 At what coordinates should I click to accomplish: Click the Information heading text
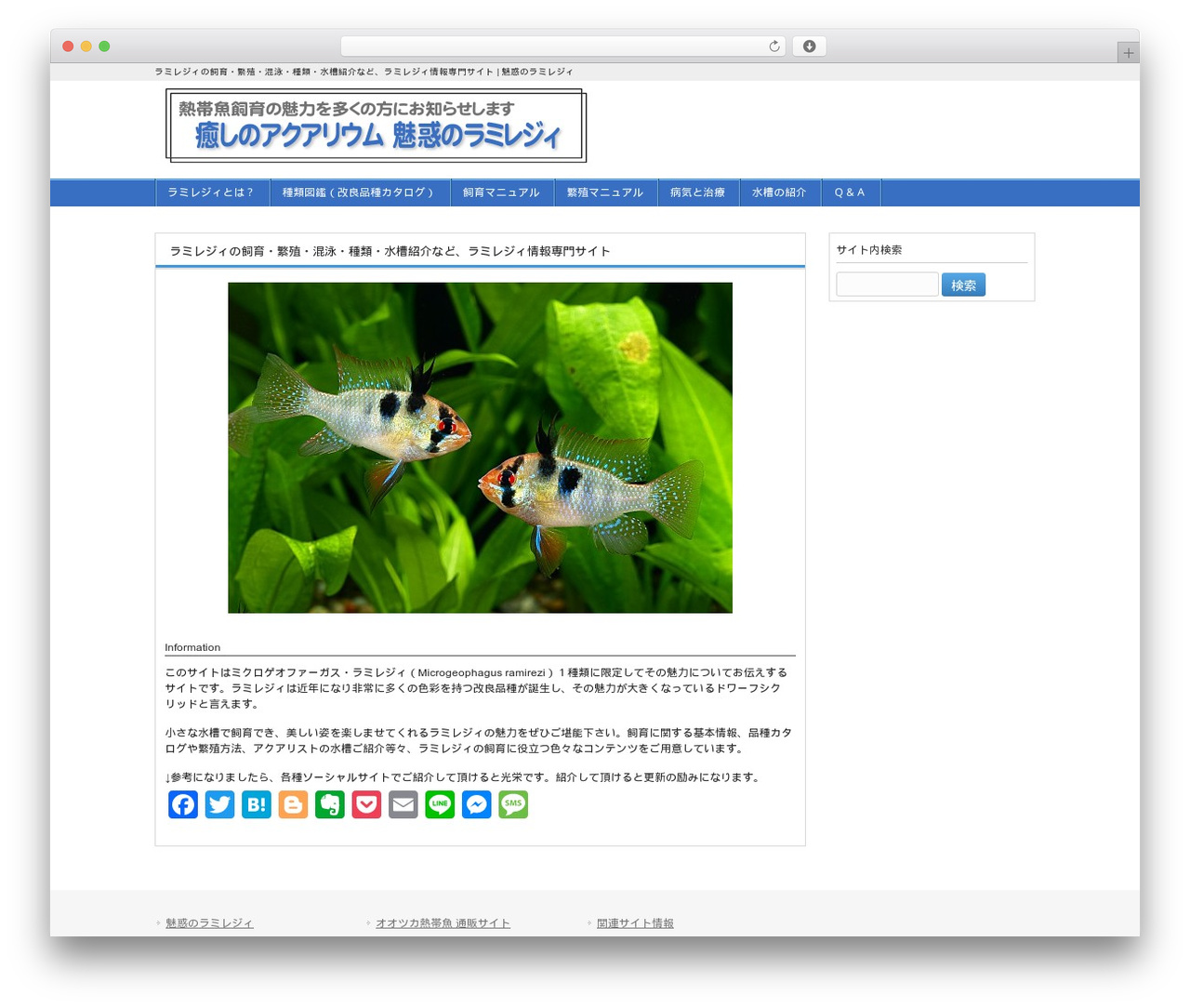[192, 647]
